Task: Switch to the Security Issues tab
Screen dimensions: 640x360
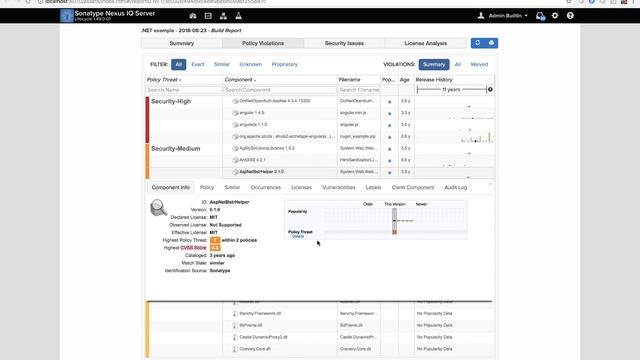Action: point(344,43)
